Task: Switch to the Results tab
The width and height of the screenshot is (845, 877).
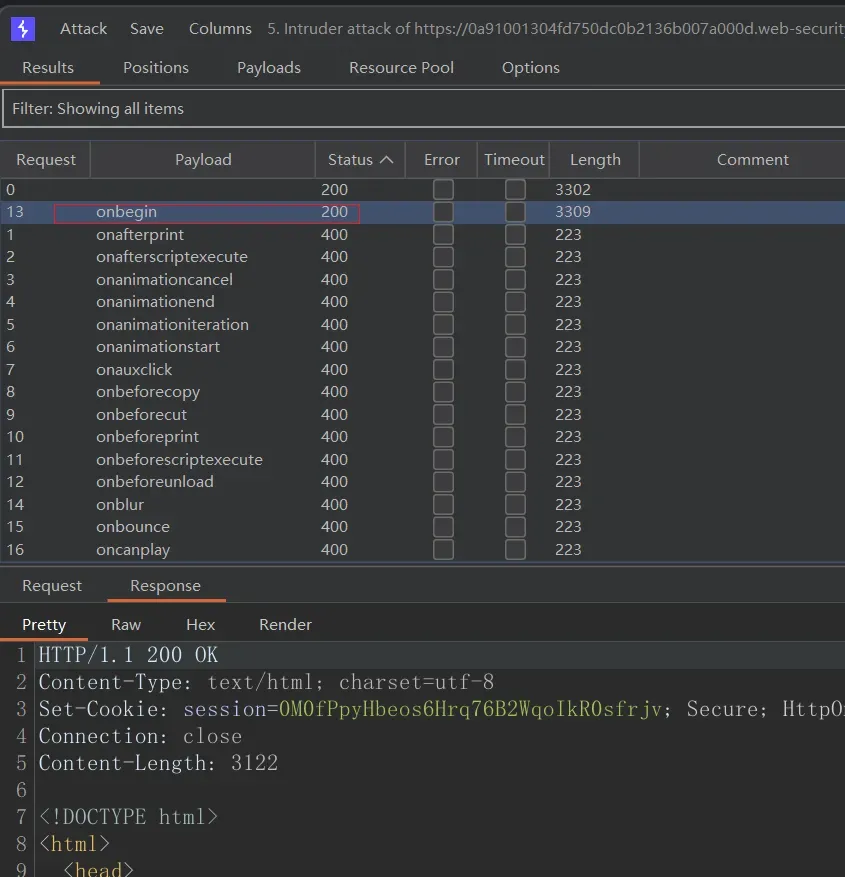Action: [x=48, y=68]
